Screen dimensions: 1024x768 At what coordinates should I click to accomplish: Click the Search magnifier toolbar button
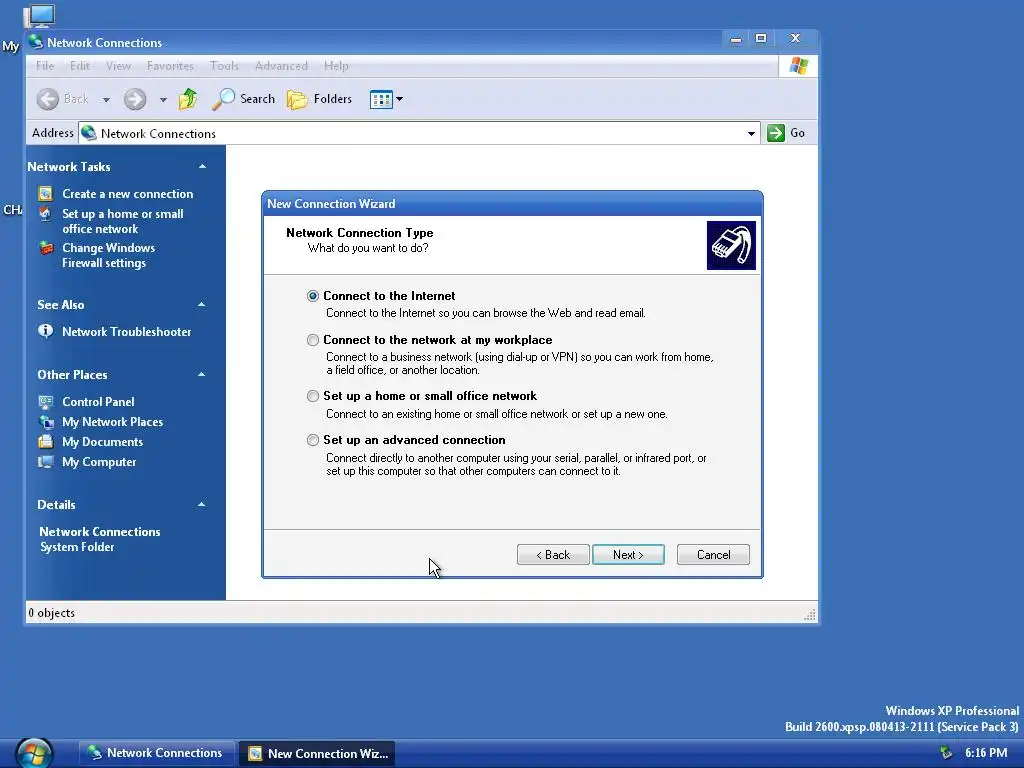[244, 99]
